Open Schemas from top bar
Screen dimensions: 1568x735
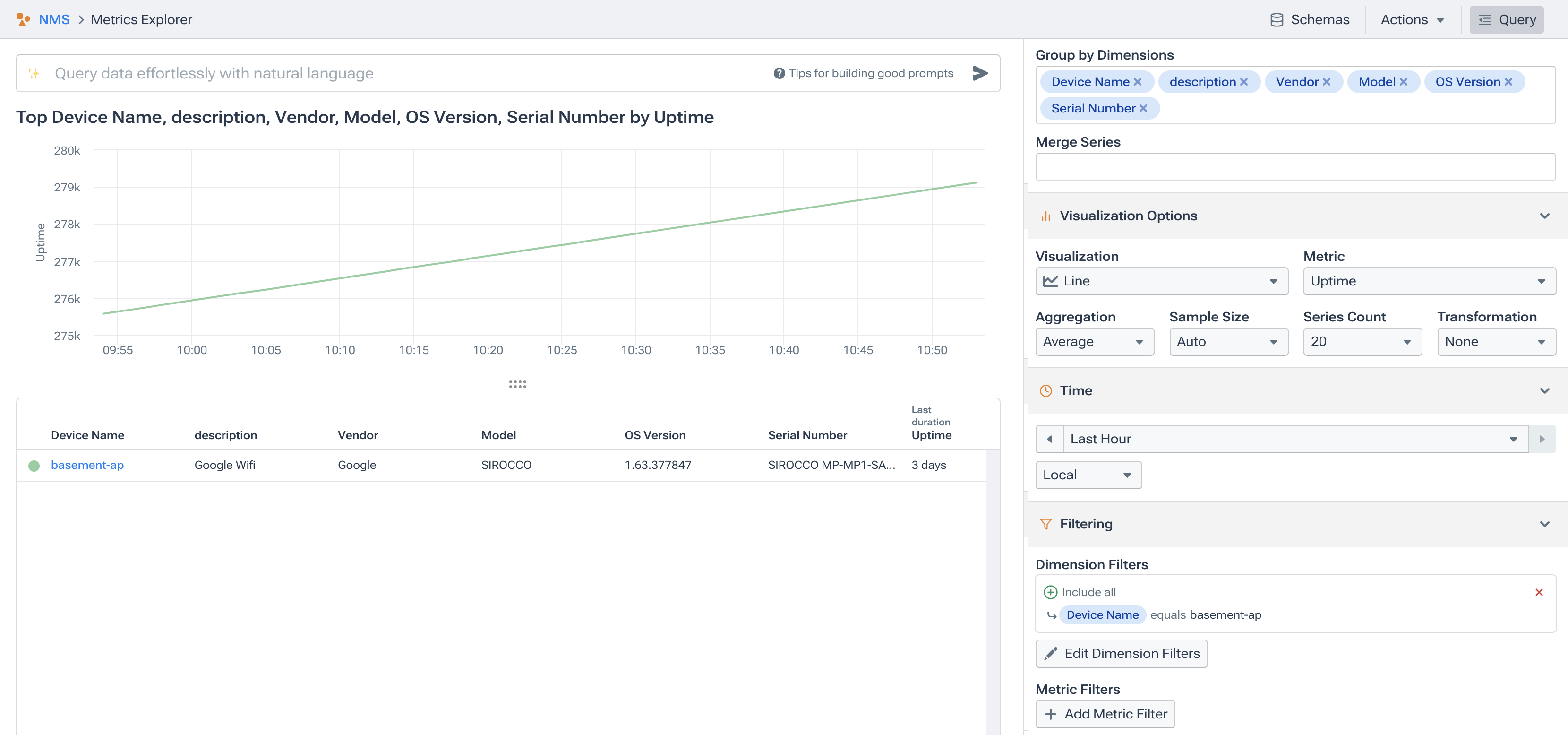1310,19
